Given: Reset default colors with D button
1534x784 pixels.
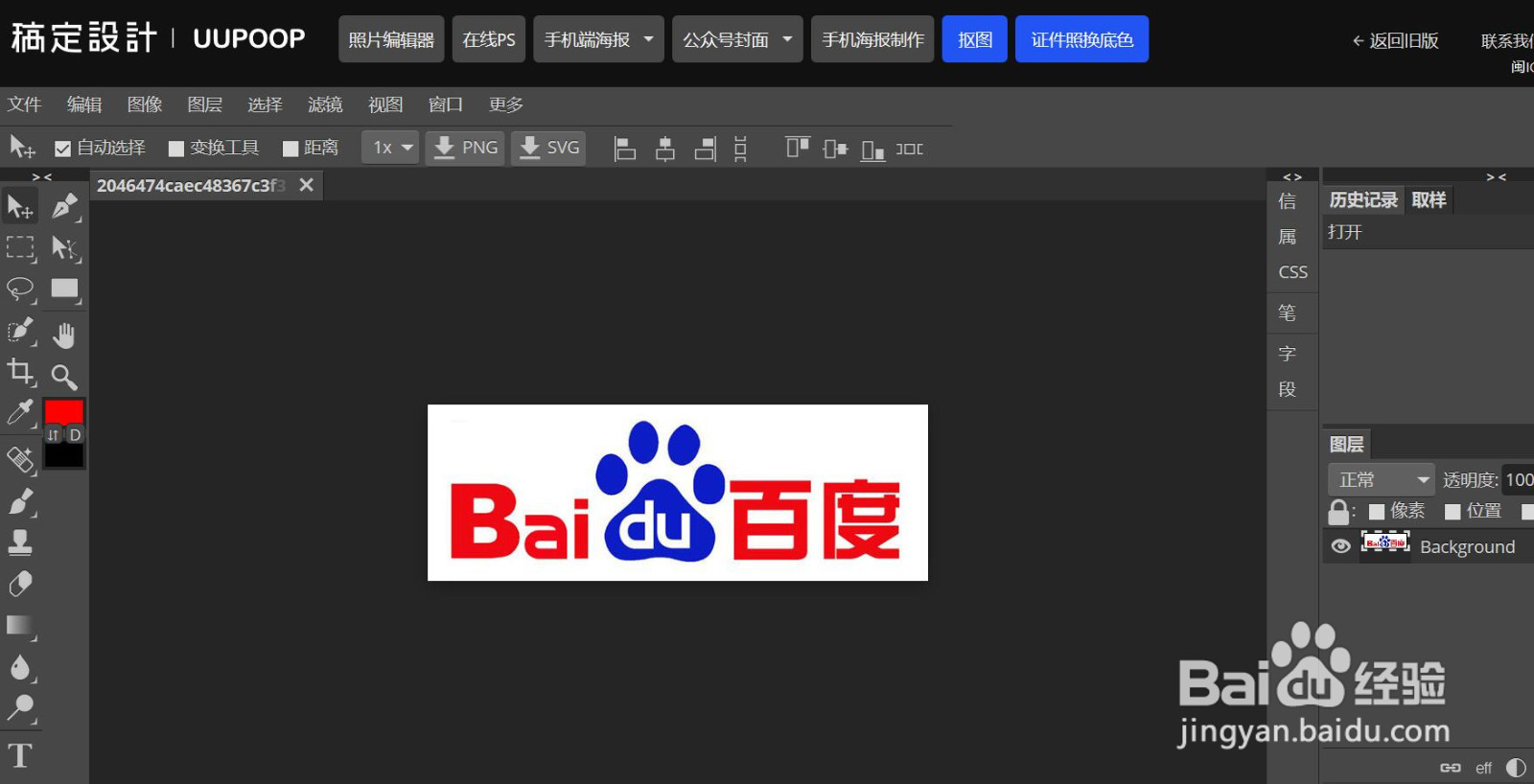Looking at the screenshot, I should [x=75, y=434].
